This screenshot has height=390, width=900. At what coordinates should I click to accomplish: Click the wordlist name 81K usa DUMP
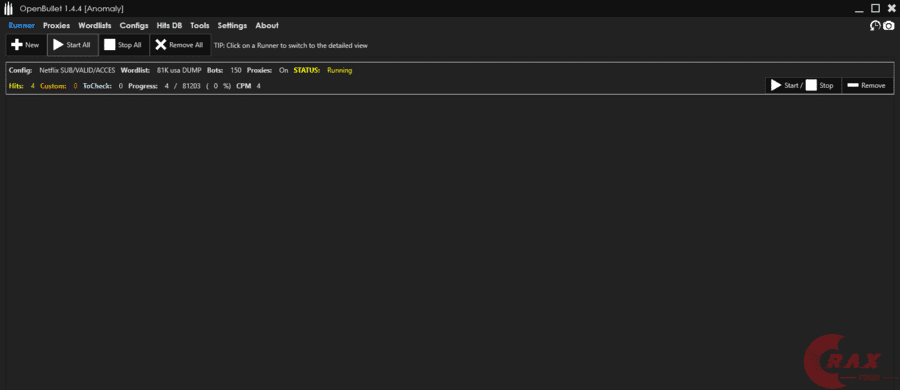tap(179, 71)
